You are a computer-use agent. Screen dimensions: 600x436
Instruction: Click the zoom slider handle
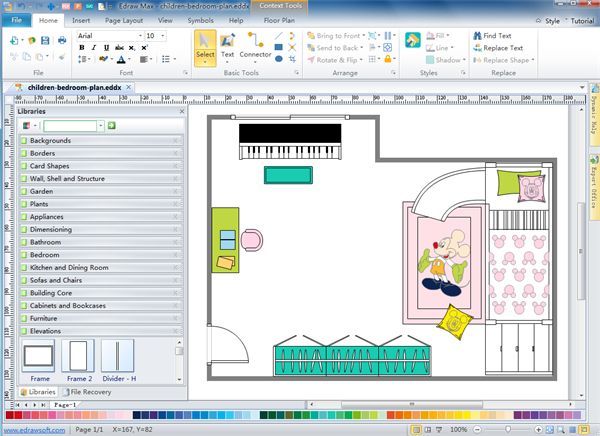click(x=508, y=429)
